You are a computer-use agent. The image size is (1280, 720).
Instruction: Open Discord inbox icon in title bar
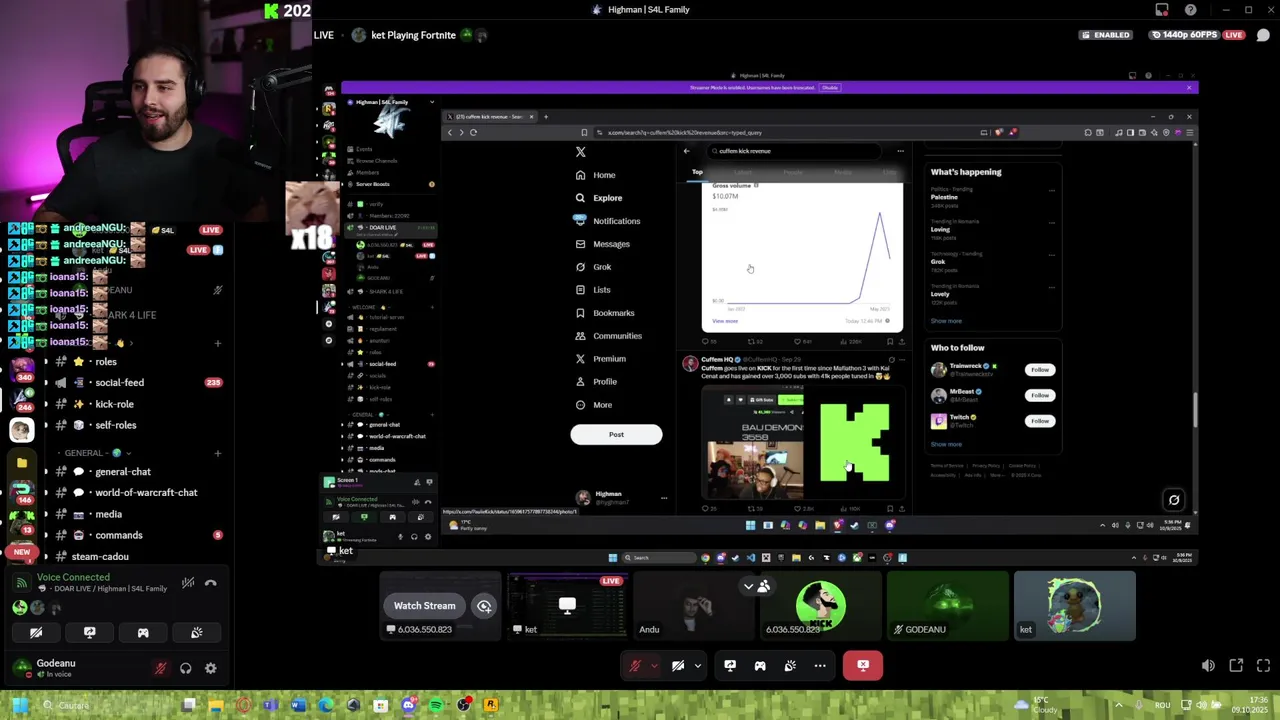[x=1162, y=10]
